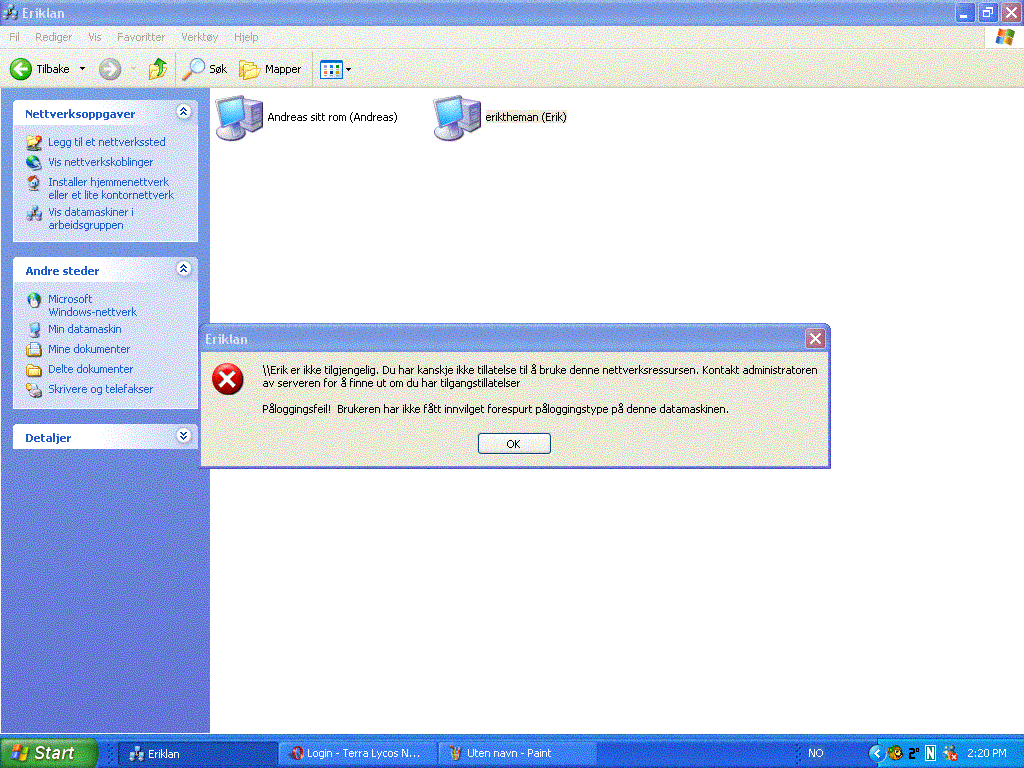Expand hidden tray icons arrow

(876, 753)
